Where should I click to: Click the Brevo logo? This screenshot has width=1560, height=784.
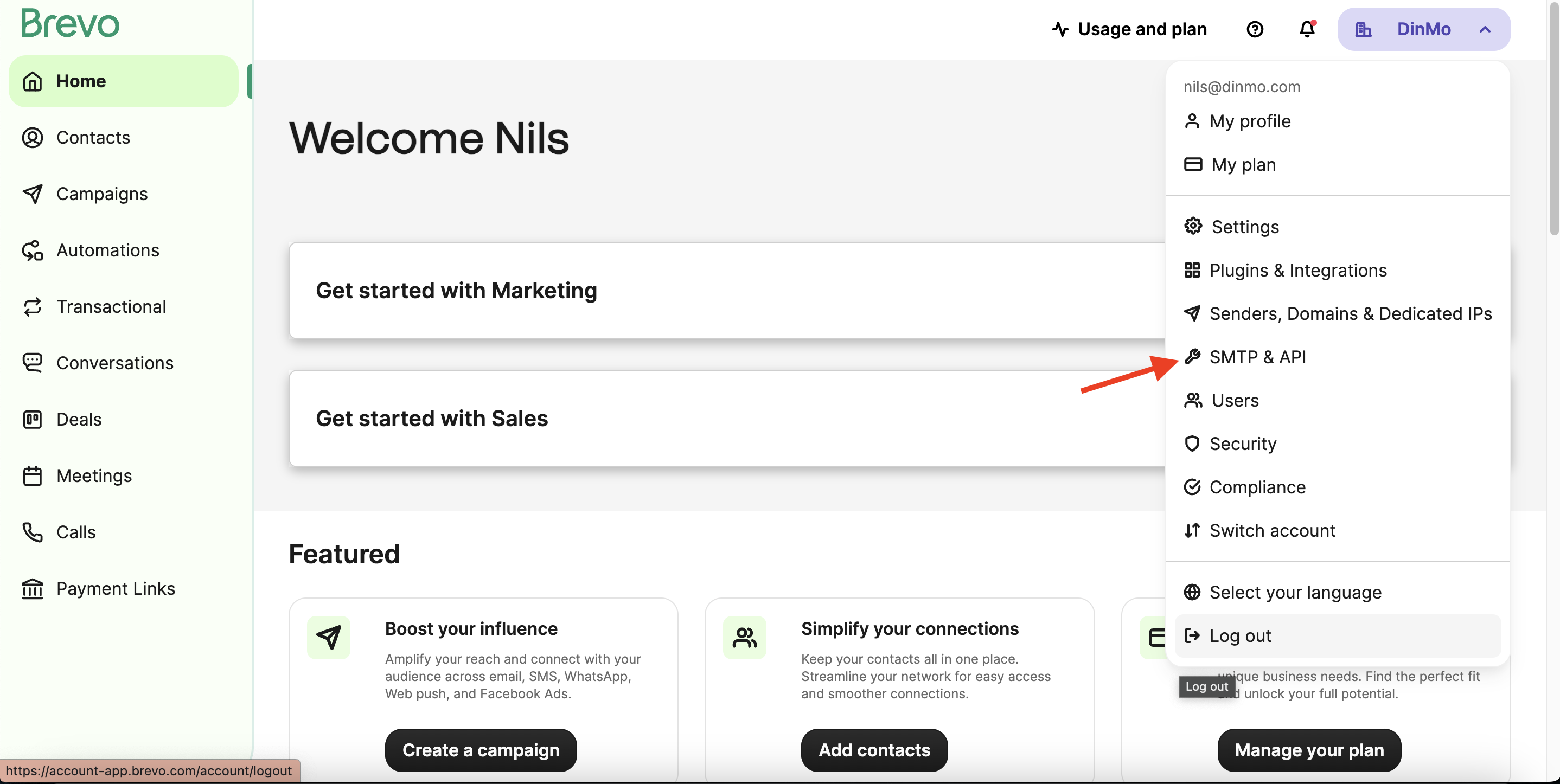71,24
